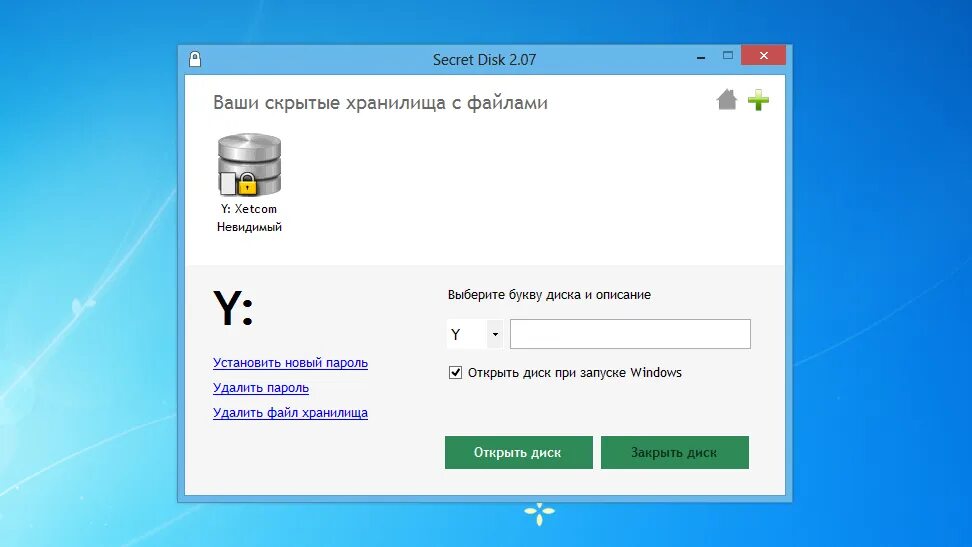The height and width of the screenshot is (547, 972).
Task: Click the 'Y: Xetcom' disk name text
Action: 249,209
